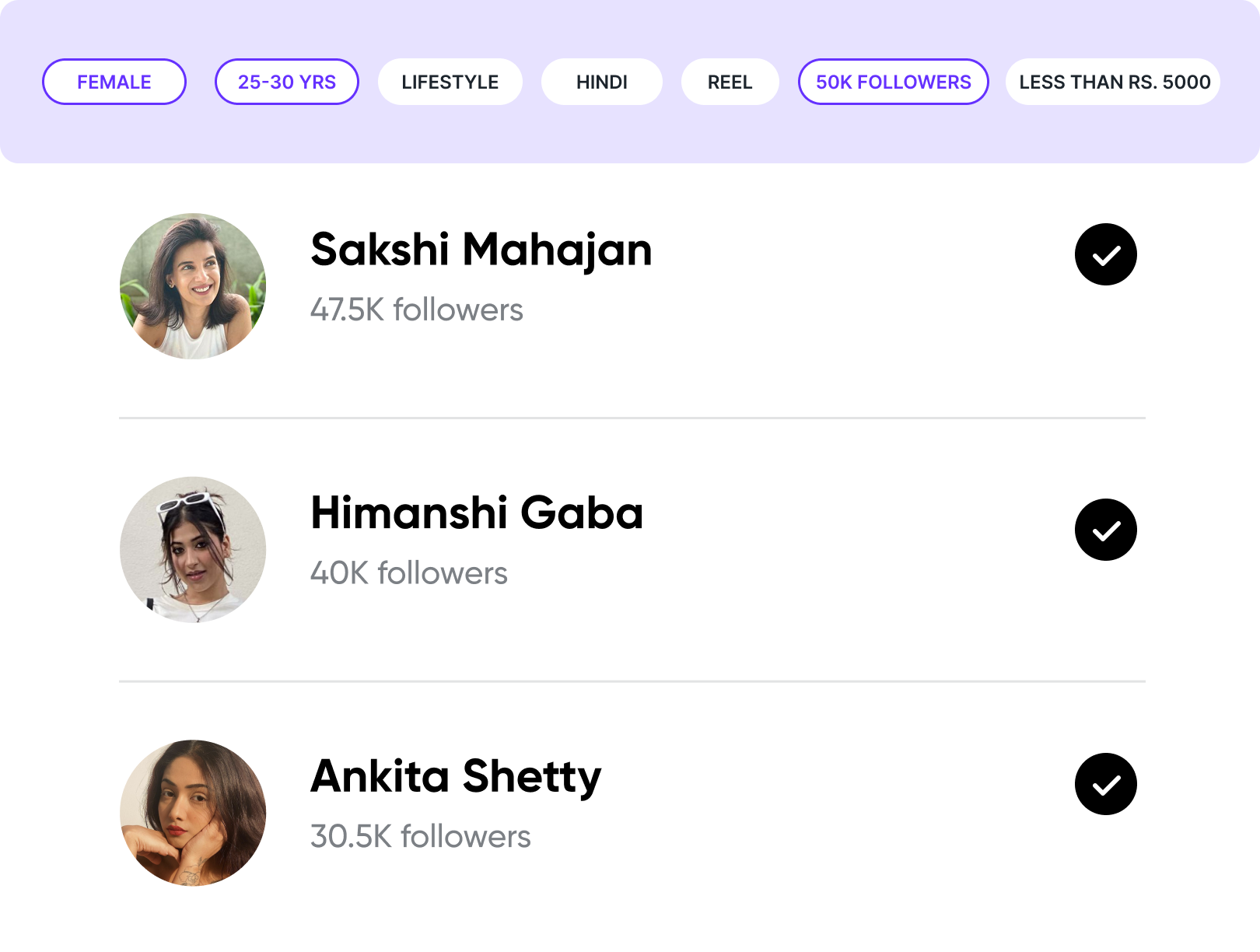Click the Sakshi Mahajan name

[481, 250]
